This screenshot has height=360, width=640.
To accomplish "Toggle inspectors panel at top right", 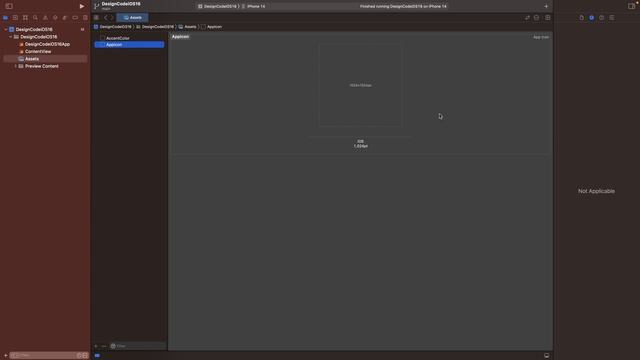I will pyautogui.click(x=631, y=6).
